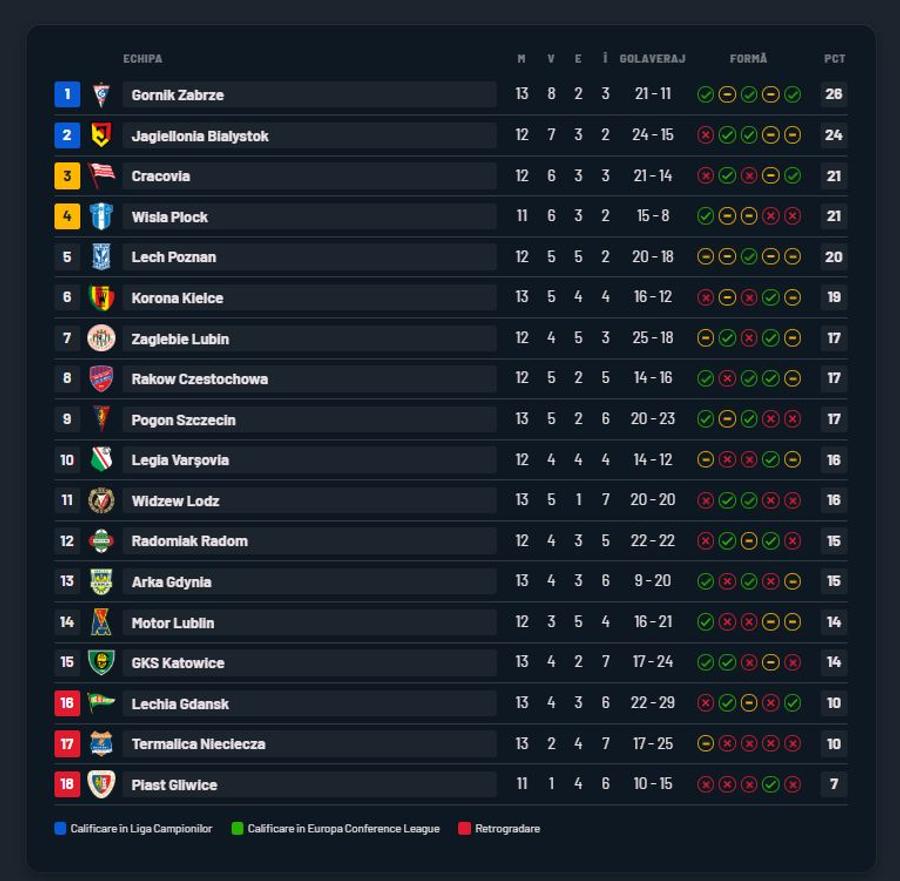This screenshot has width=900, height=881.
Task: Open the Wisla Plock team name link
Action: [170, 217]
